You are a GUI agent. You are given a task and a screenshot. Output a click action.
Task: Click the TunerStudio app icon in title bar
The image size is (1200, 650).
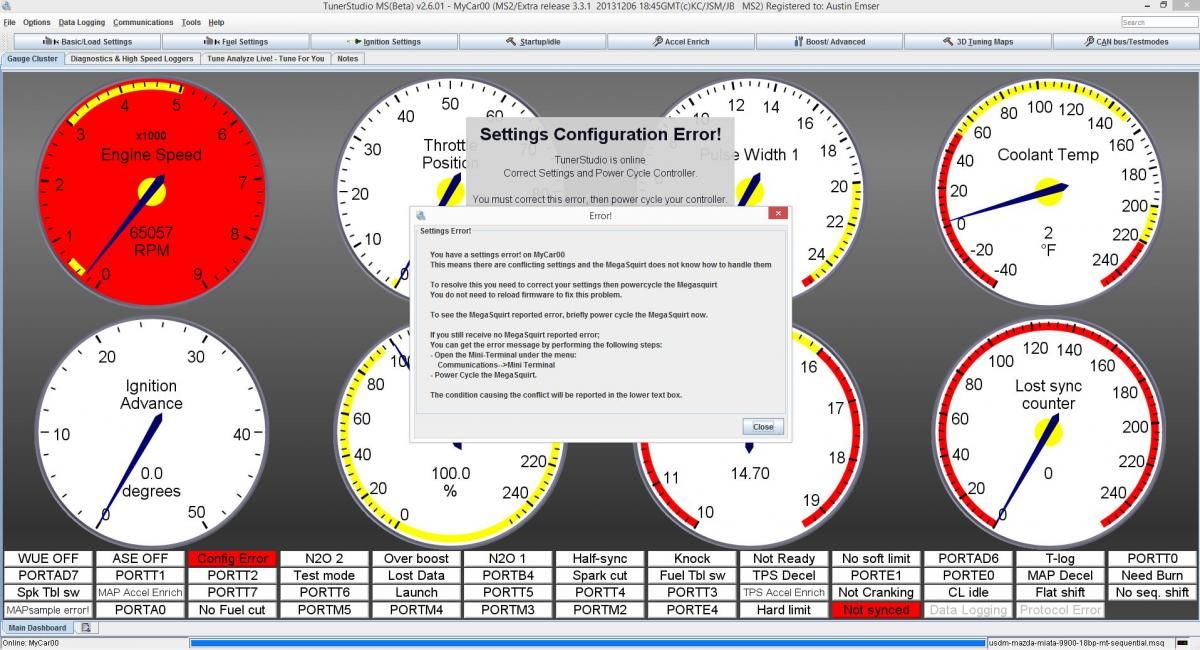7,6
